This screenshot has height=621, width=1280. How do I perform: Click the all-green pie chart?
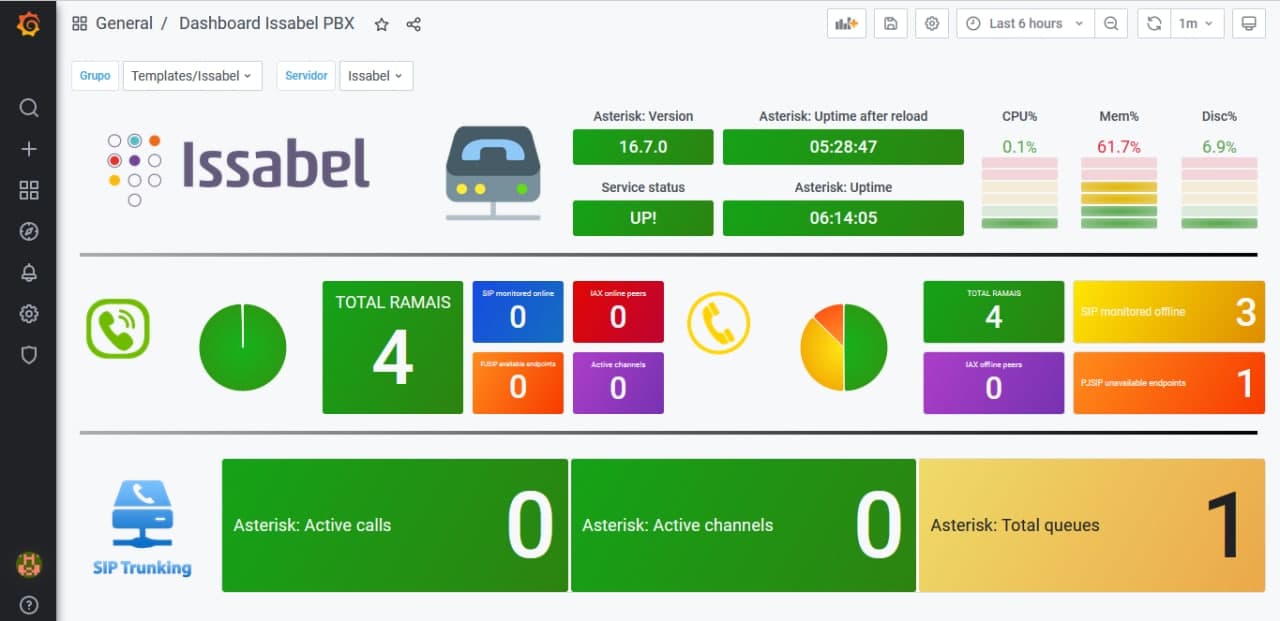[243, 348]
